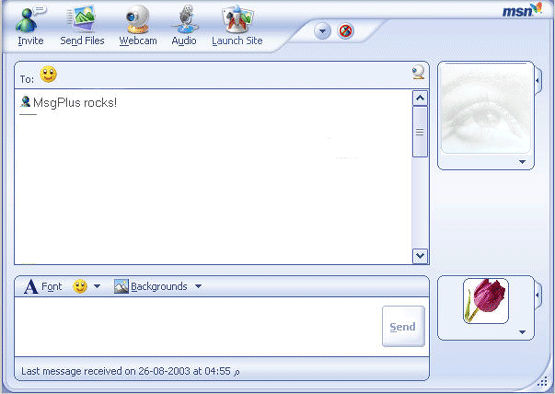Screen dimensions: 555x394
Task: Click the Send button
Action: (x=404, y=326)
